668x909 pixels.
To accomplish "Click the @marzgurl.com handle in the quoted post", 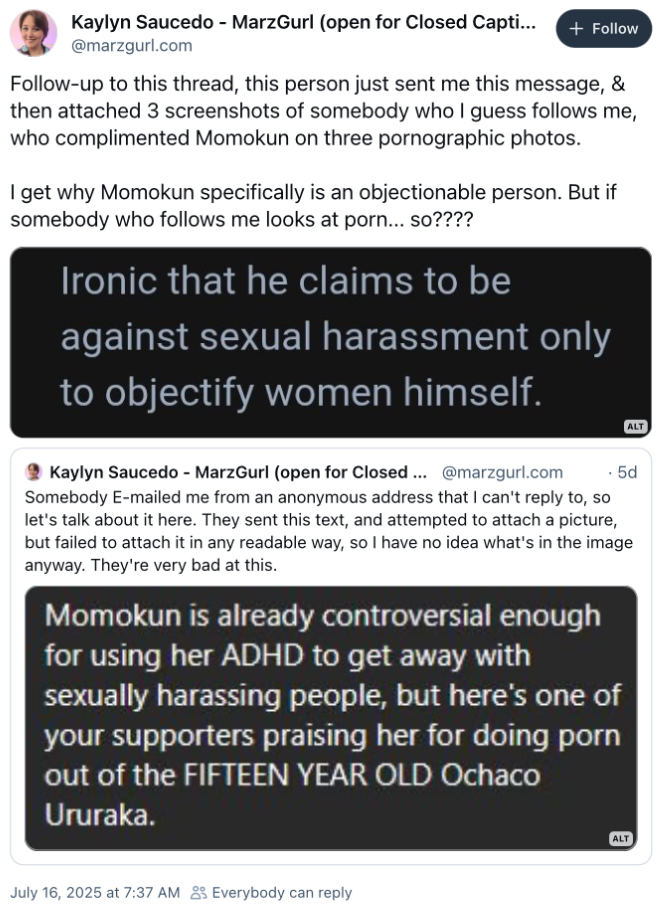I will [x=502, y=472].
